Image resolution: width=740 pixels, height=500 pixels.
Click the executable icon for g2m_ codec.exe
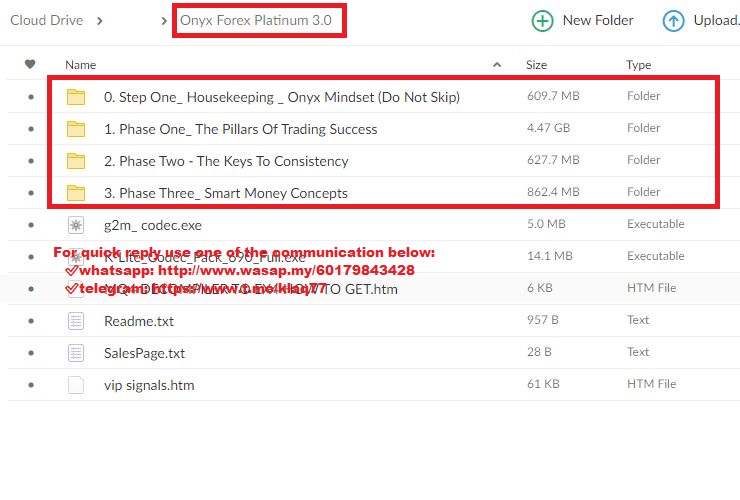76,225
